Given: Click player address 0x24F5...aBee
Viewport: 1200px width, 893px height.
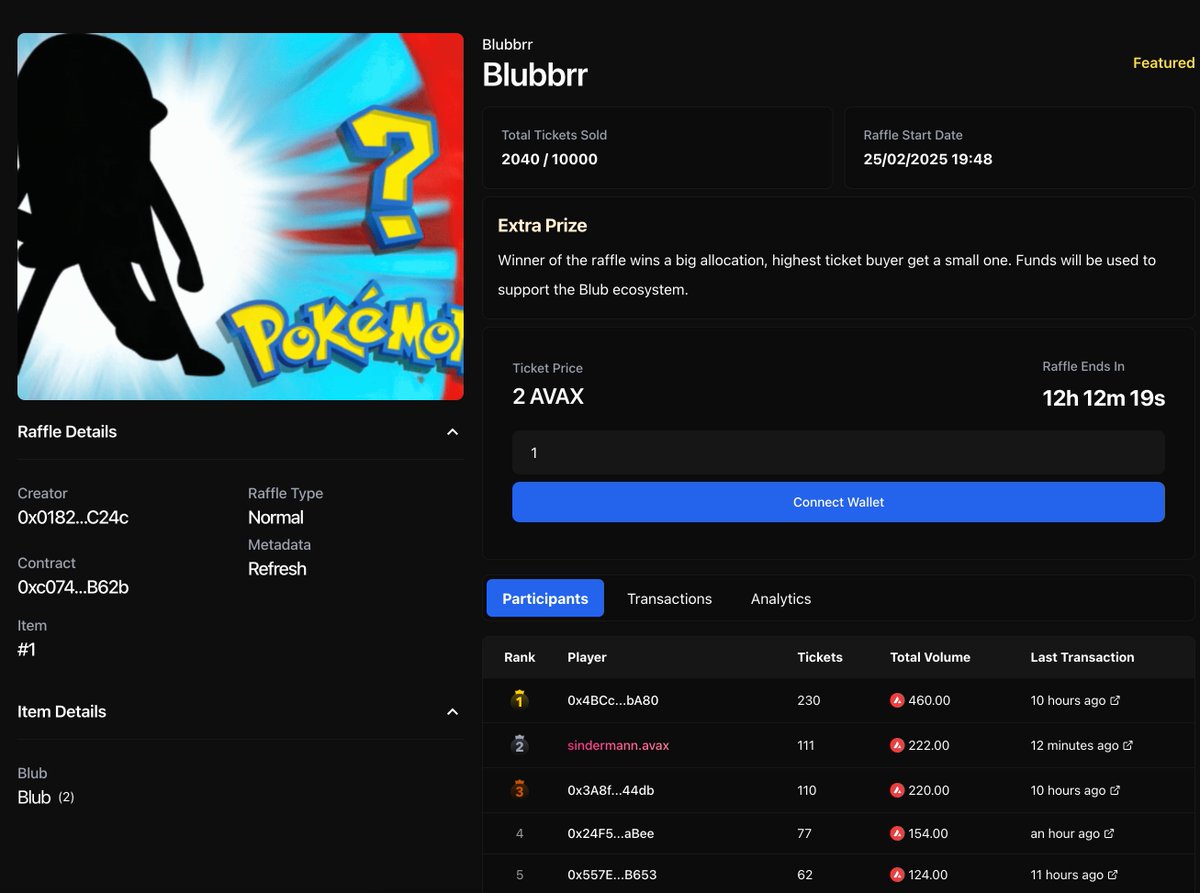Looking at the screenshot, I should tap(611, 833).
